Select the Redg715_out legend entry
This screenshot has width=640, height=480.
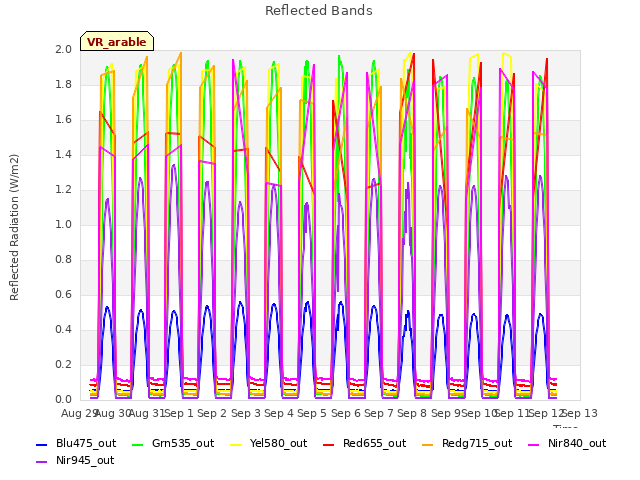coord(467,443)
